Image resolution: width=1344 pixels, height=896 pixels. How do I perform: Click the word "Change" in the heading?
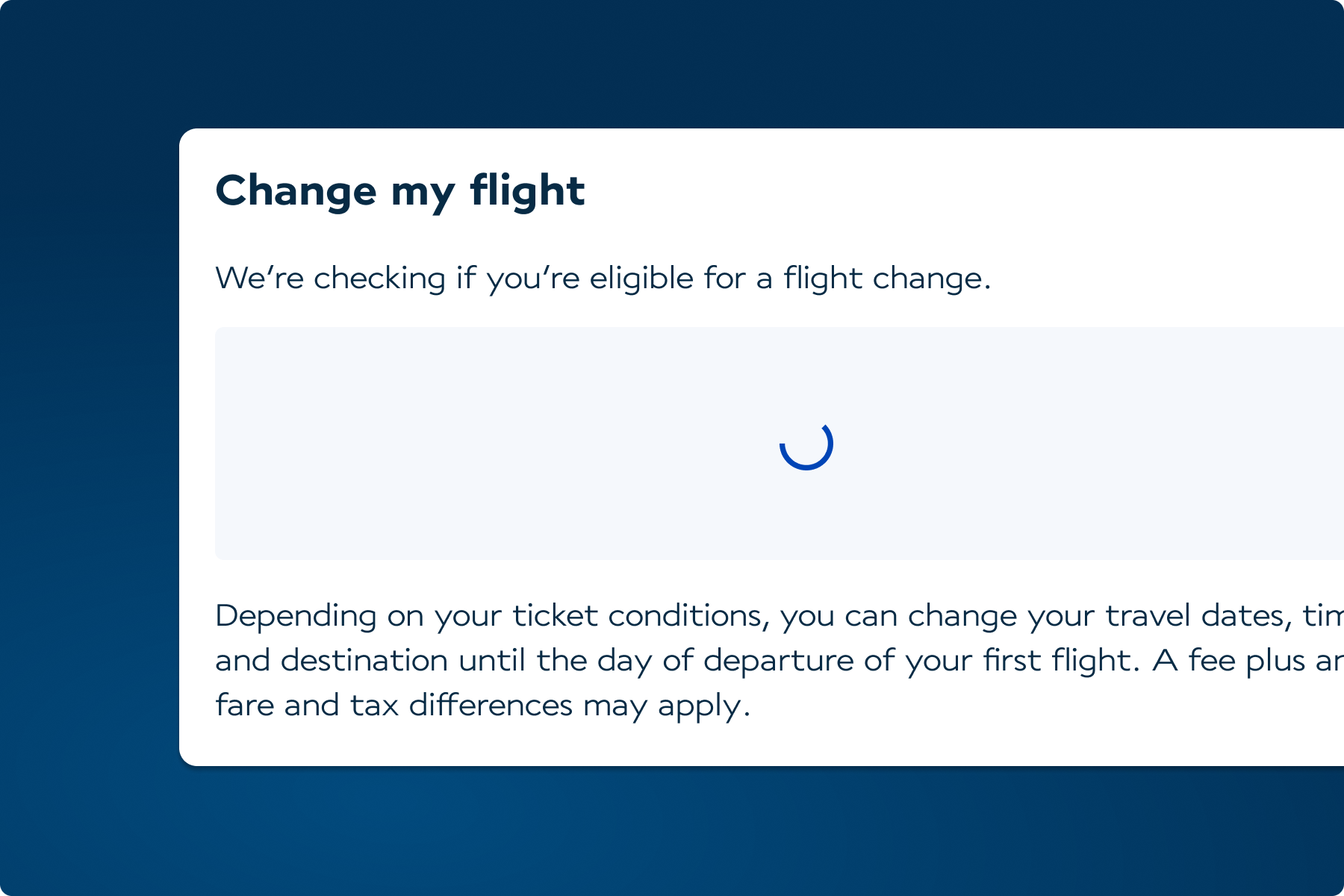[296, 190]
